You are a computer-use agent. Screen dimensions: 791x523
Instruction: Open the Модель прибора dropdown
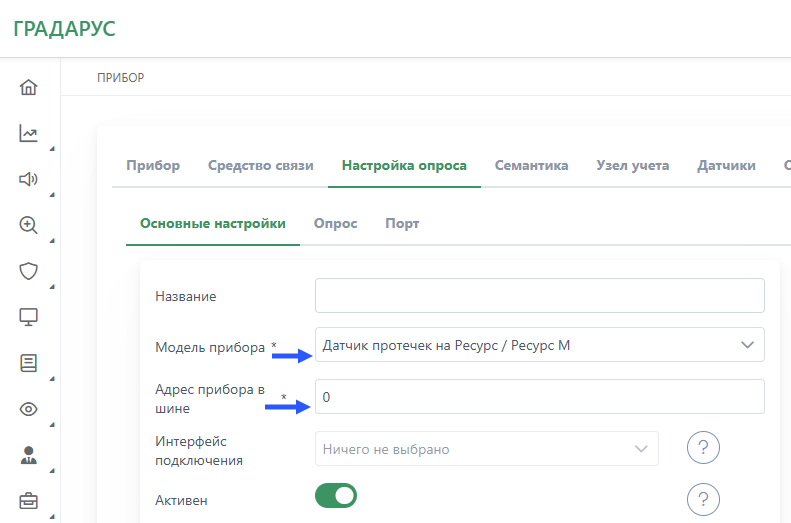point(539,345)
